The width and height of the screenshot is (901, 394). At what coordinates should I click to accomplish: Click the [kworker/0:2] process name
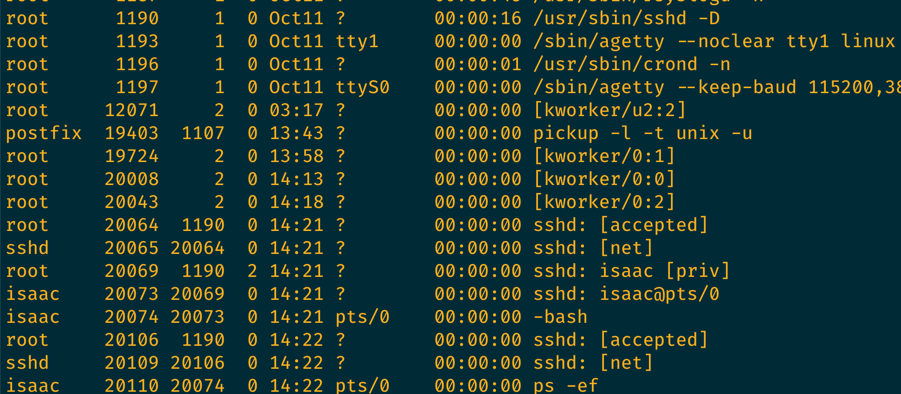[604, 202]
